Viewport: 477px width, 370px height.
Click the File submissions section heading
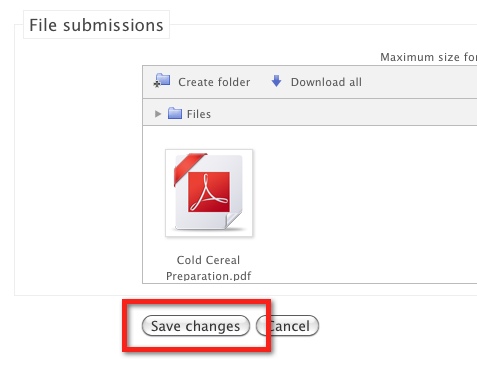tap(96, 25)
